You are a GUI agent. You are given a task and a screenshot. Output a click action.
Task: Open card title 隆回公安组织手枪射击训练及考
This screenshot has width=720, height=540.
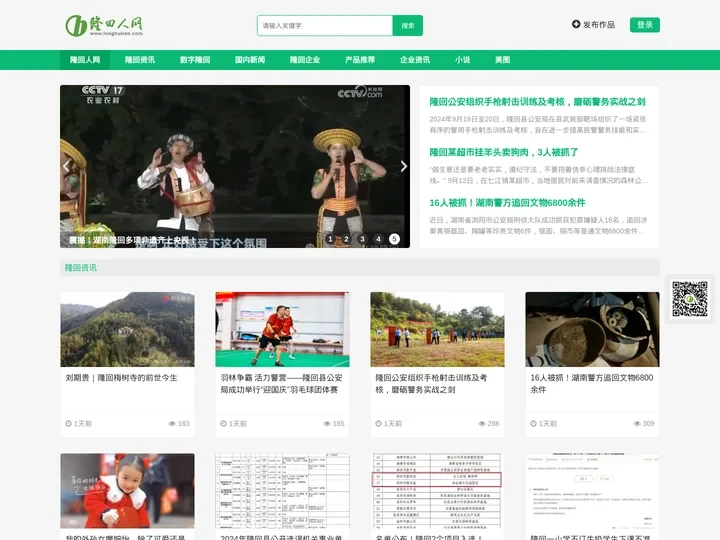(431, 384)
